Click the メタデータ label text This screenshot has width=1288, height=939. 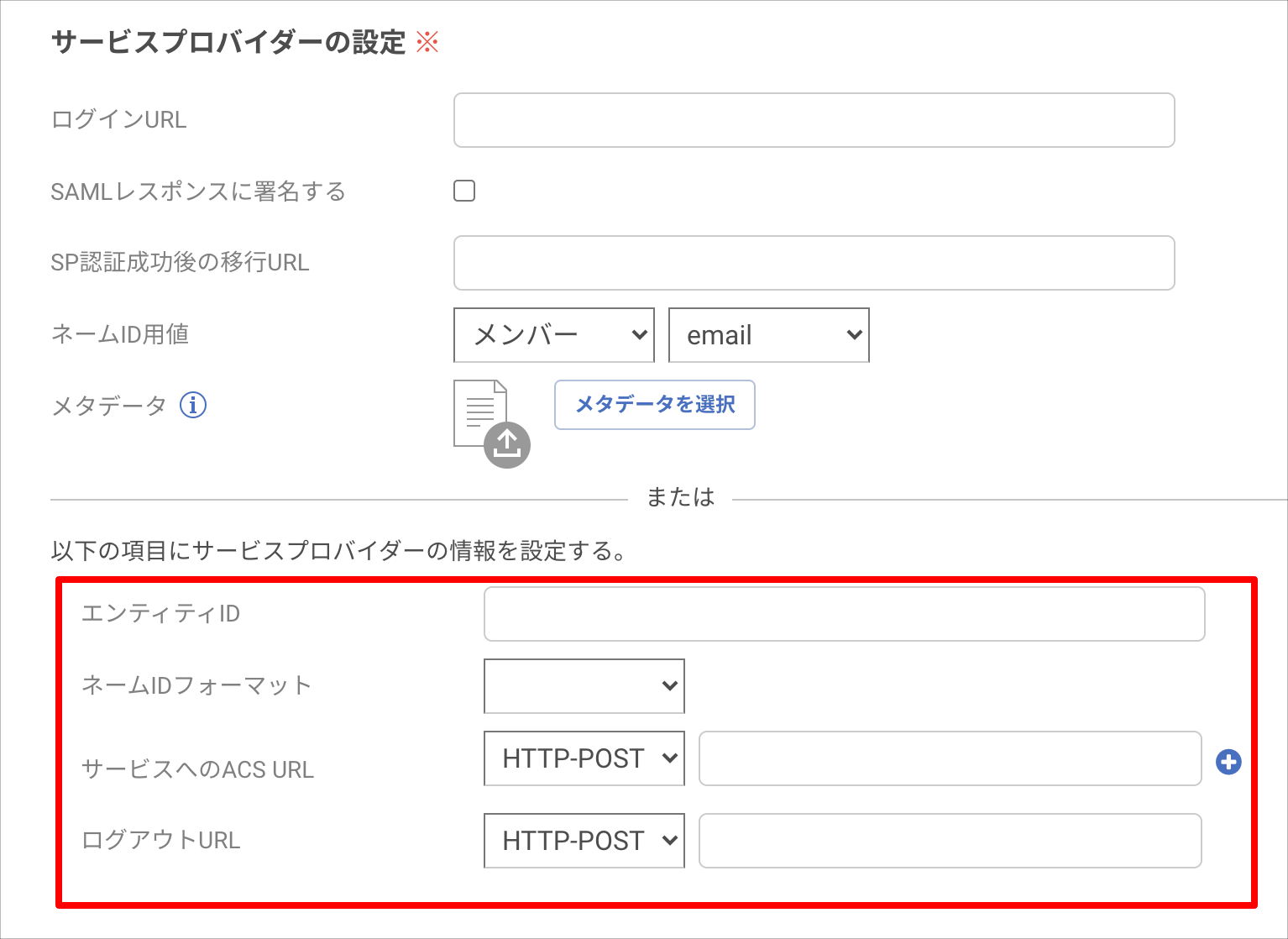(x=109, y=407)
